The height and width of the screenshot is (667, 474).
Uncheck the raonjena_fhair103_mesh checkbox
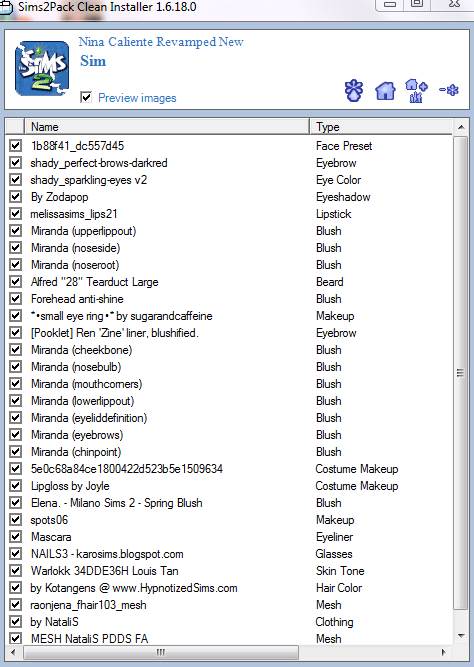[x=15, y=604]
